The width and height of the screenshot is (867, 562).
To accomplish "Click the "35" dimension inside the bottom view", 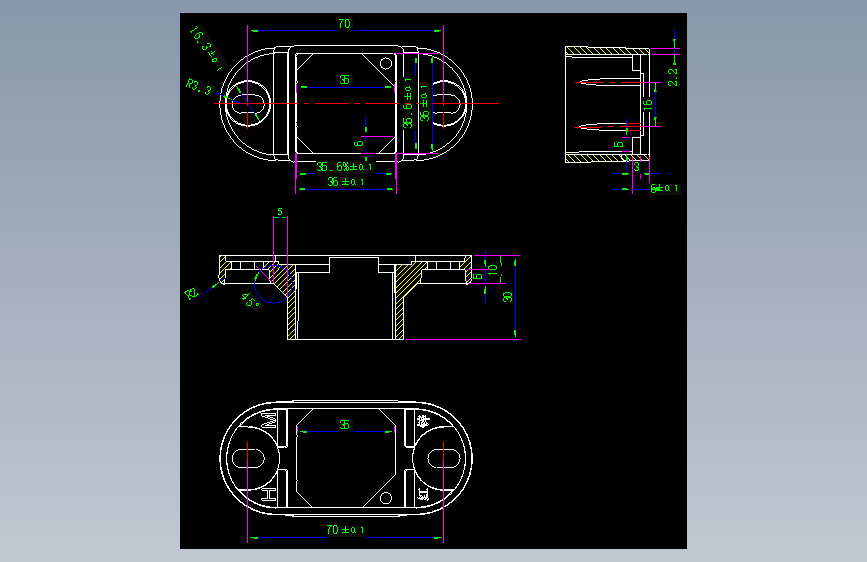I will (x=344, y=425).
